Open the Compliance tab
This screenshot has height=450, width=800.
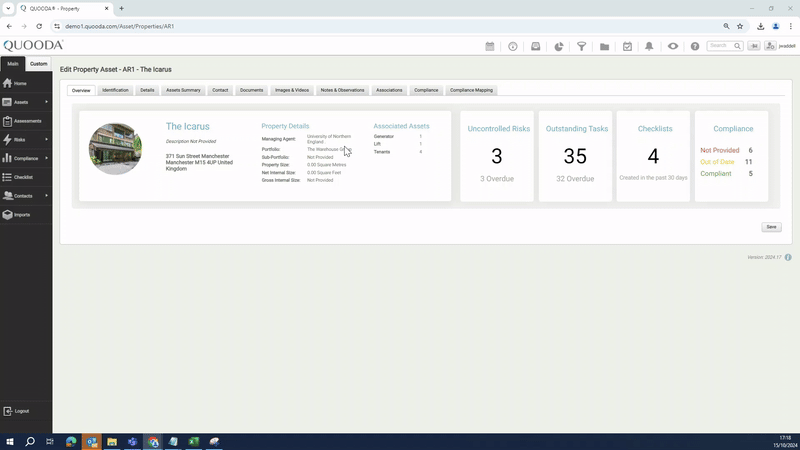(x=426, y=90)
